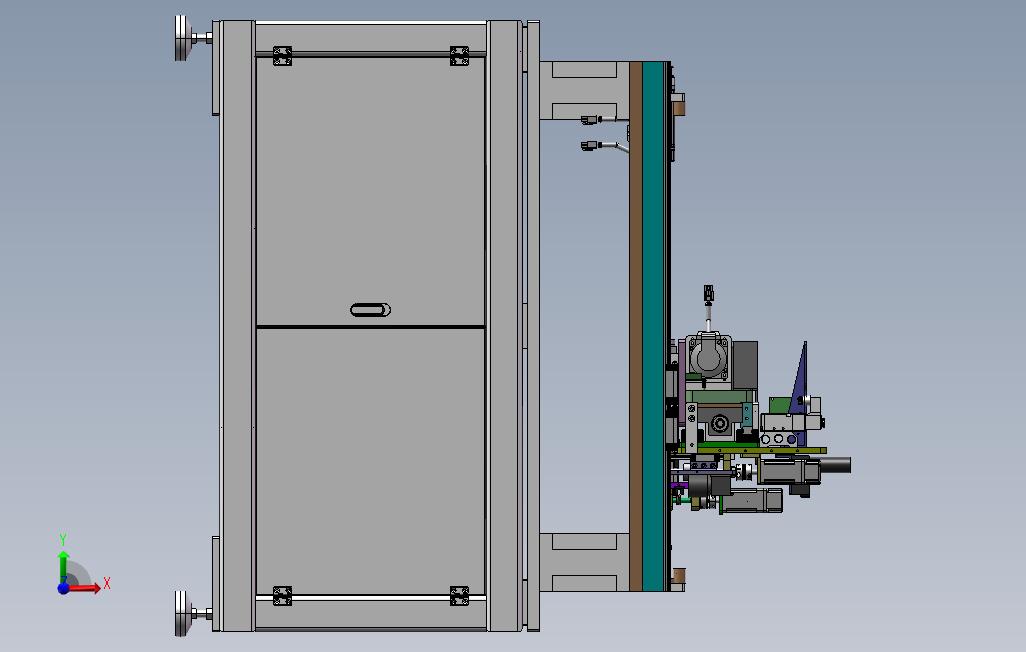Viewport: 1026px width, 652px height.
Task: Select the small connector above the motor housing
Action: pos(709,295)
